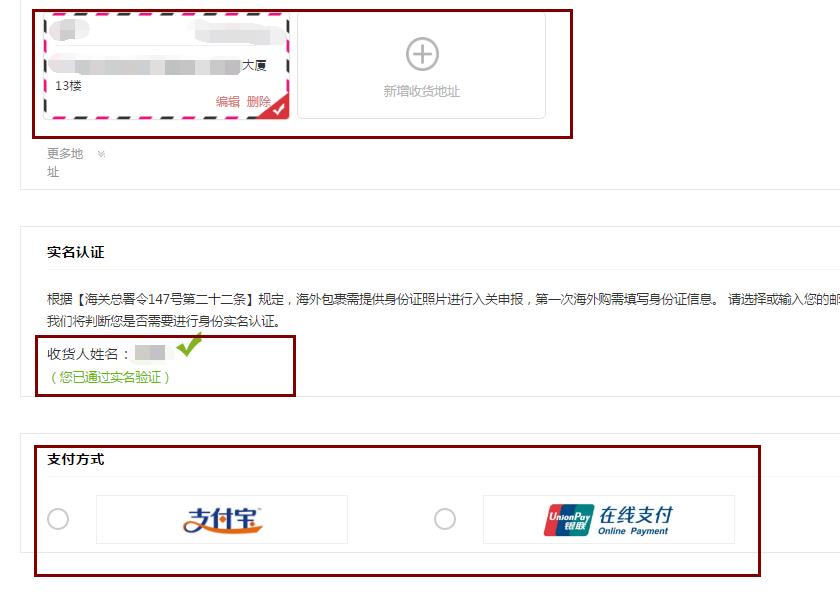Viewport: 840px width, 595px height.
Task: Click the UnionPay 在线支付 logo
Action: point(609,519)
